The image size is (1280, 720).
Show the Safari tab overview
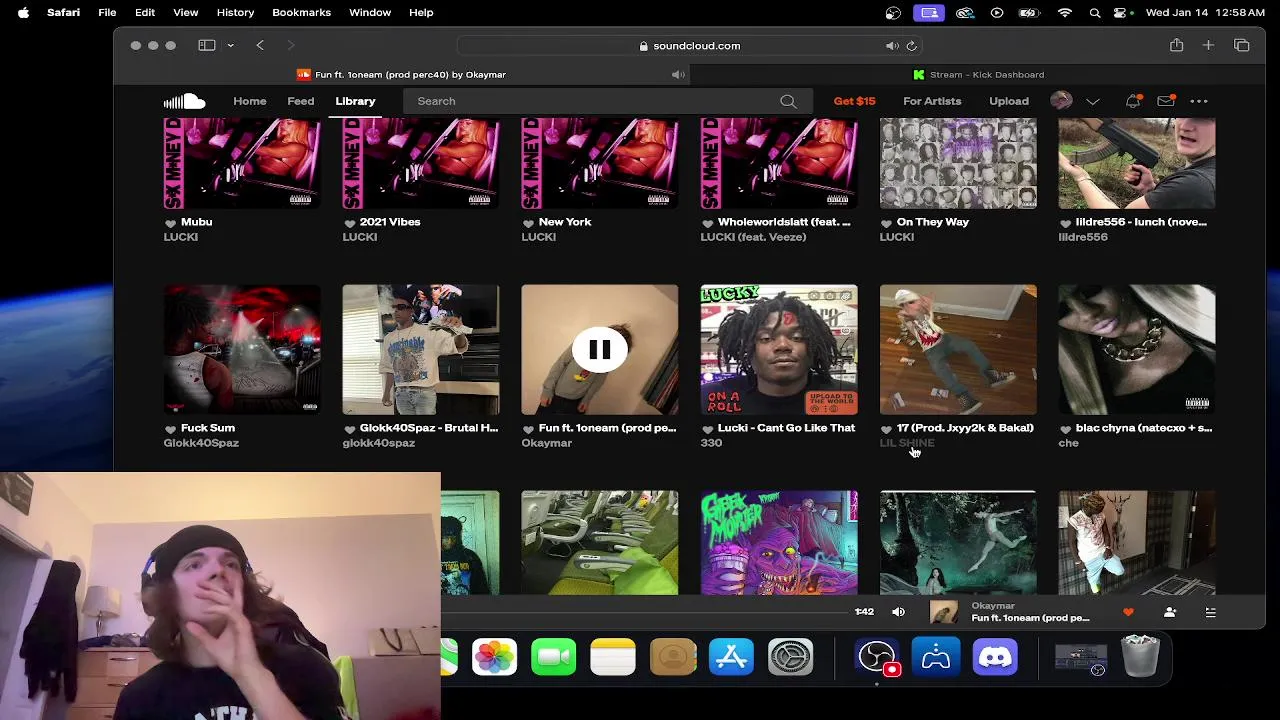pyautogui.click(x=1241, y=45)
